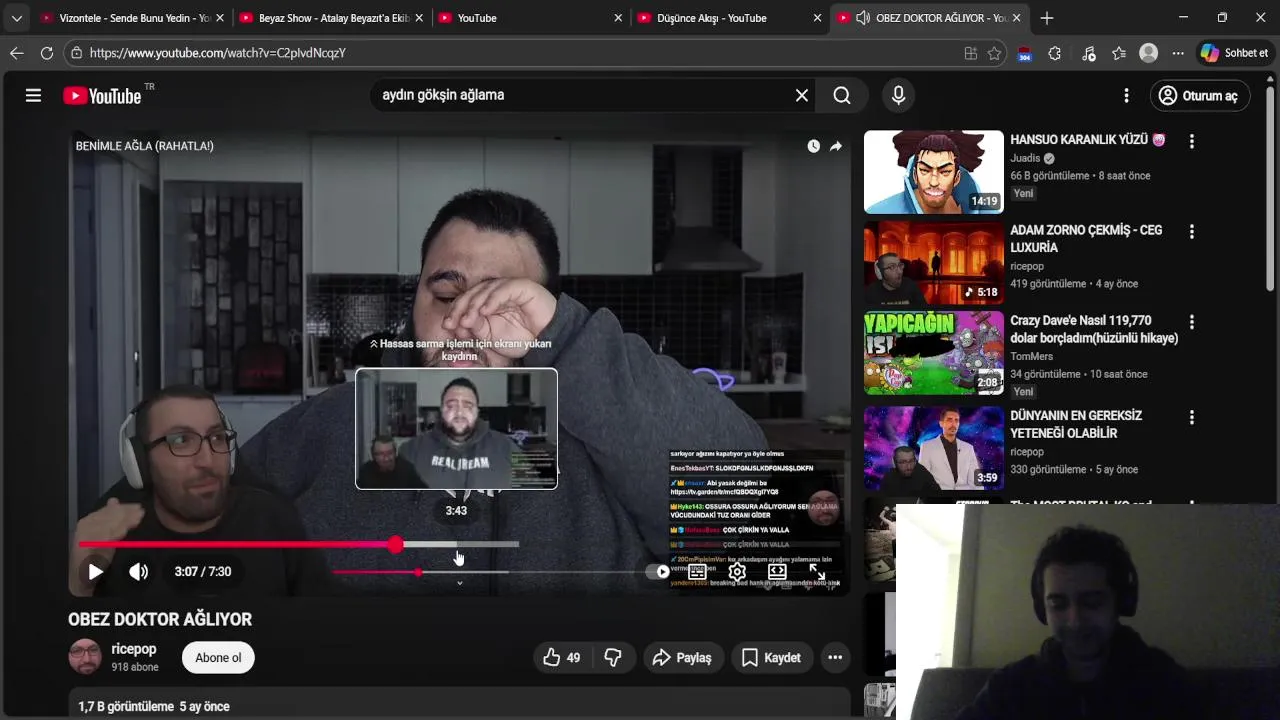Image resolution: width=1280 pixels, height=720 pixels.
Task: Like the video with thumbs up
Action: tap(561, 657)
